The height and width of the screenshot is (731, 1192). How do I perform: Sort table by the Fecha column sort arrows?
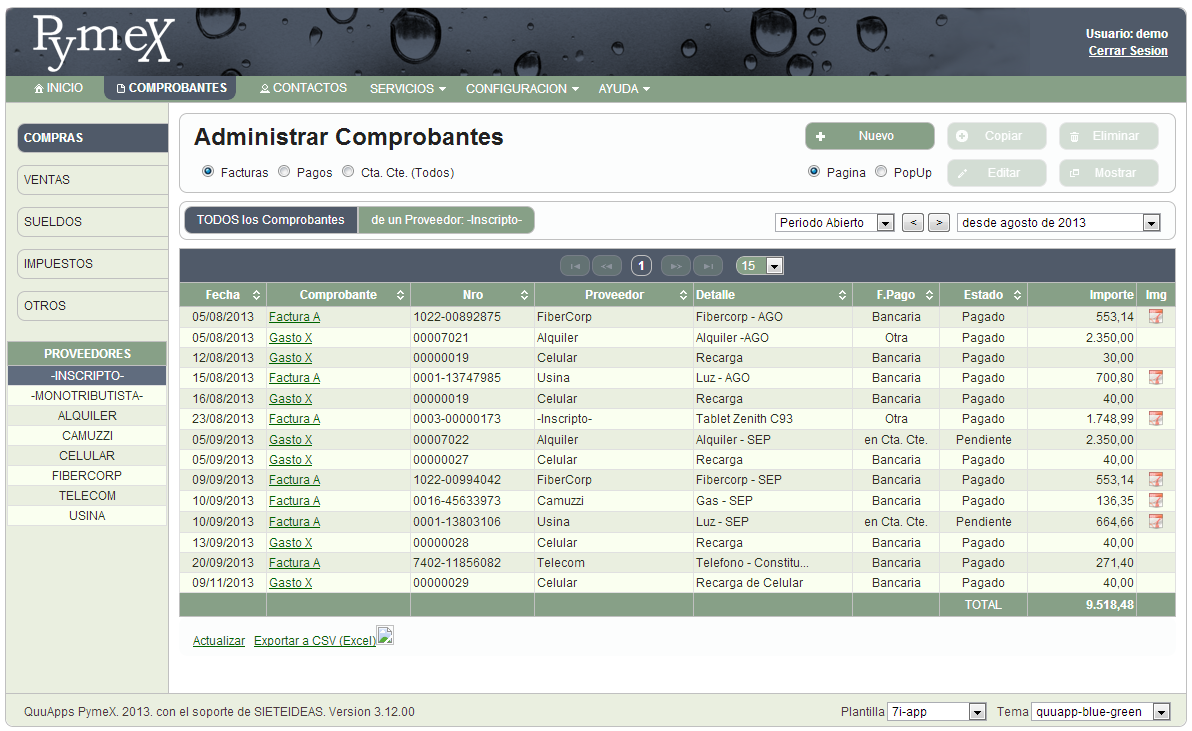coord(256,295)
